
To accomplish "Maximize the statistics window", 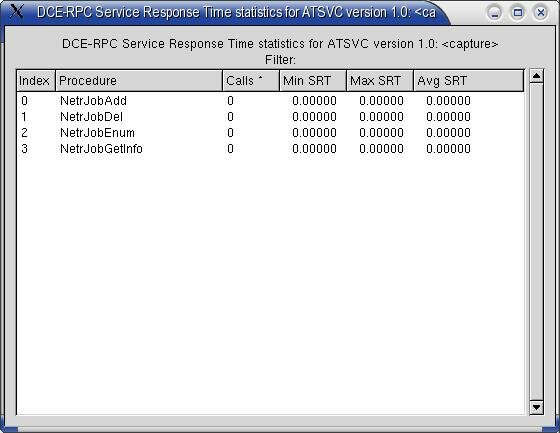I will pyautogui.click(x=518, y=13).
